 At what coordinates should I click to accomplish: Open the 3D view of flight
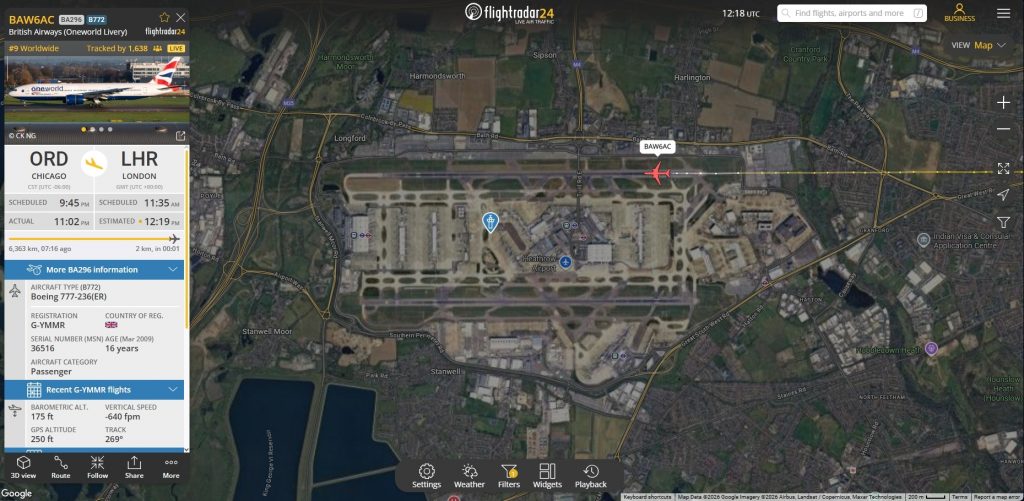click(24, 468)
